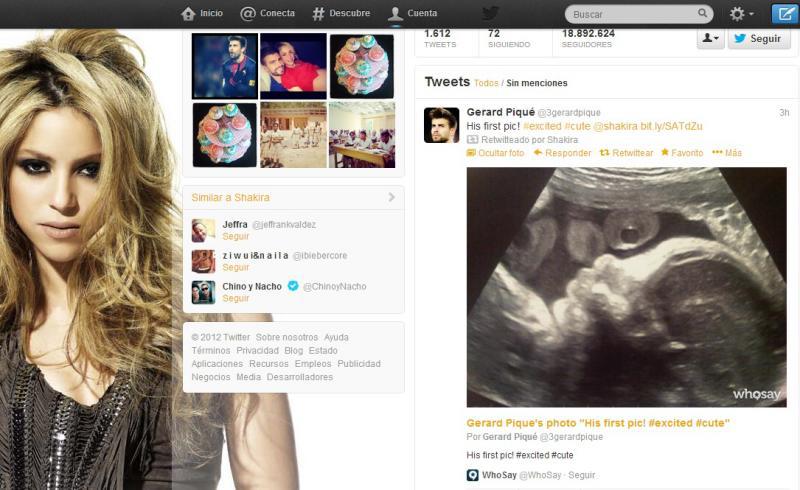Open the top-right cupcakes thumbnail
800x490 pixels.
click(x=362, y=66)
